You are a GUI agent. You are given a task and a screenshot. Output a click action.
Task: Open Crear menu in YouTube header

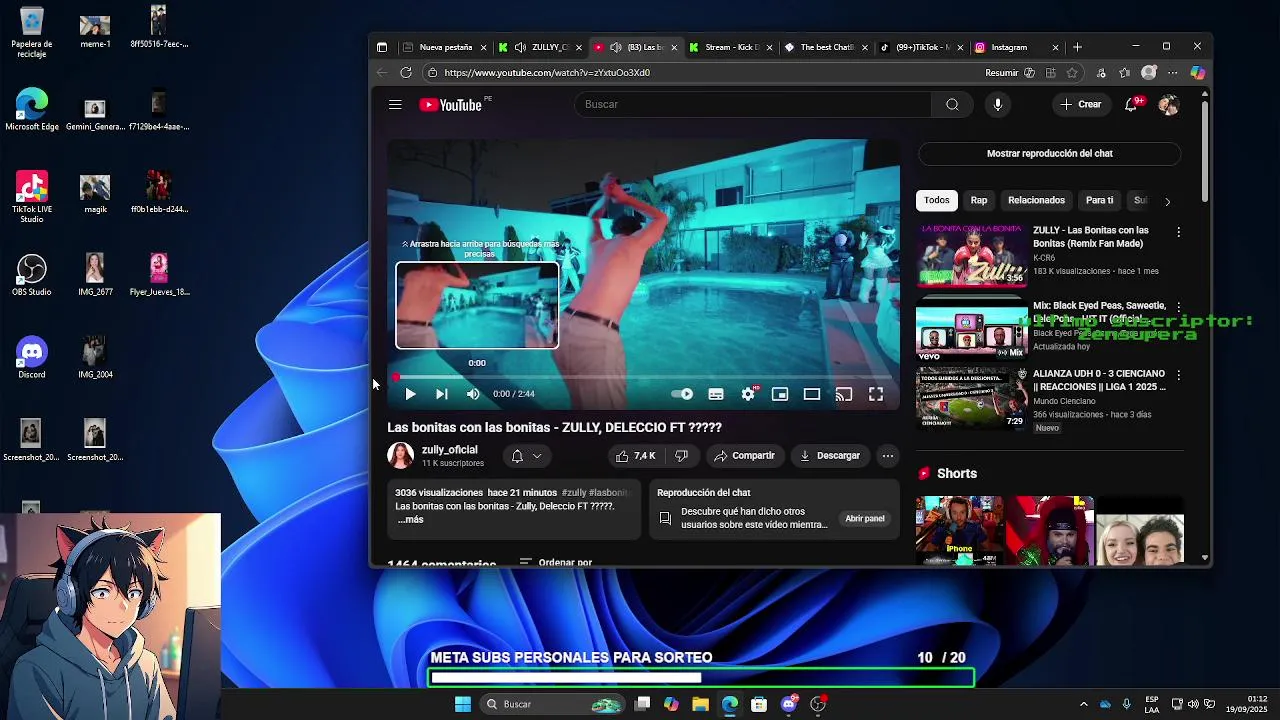pyautogui.click(x=1081, y=104)
